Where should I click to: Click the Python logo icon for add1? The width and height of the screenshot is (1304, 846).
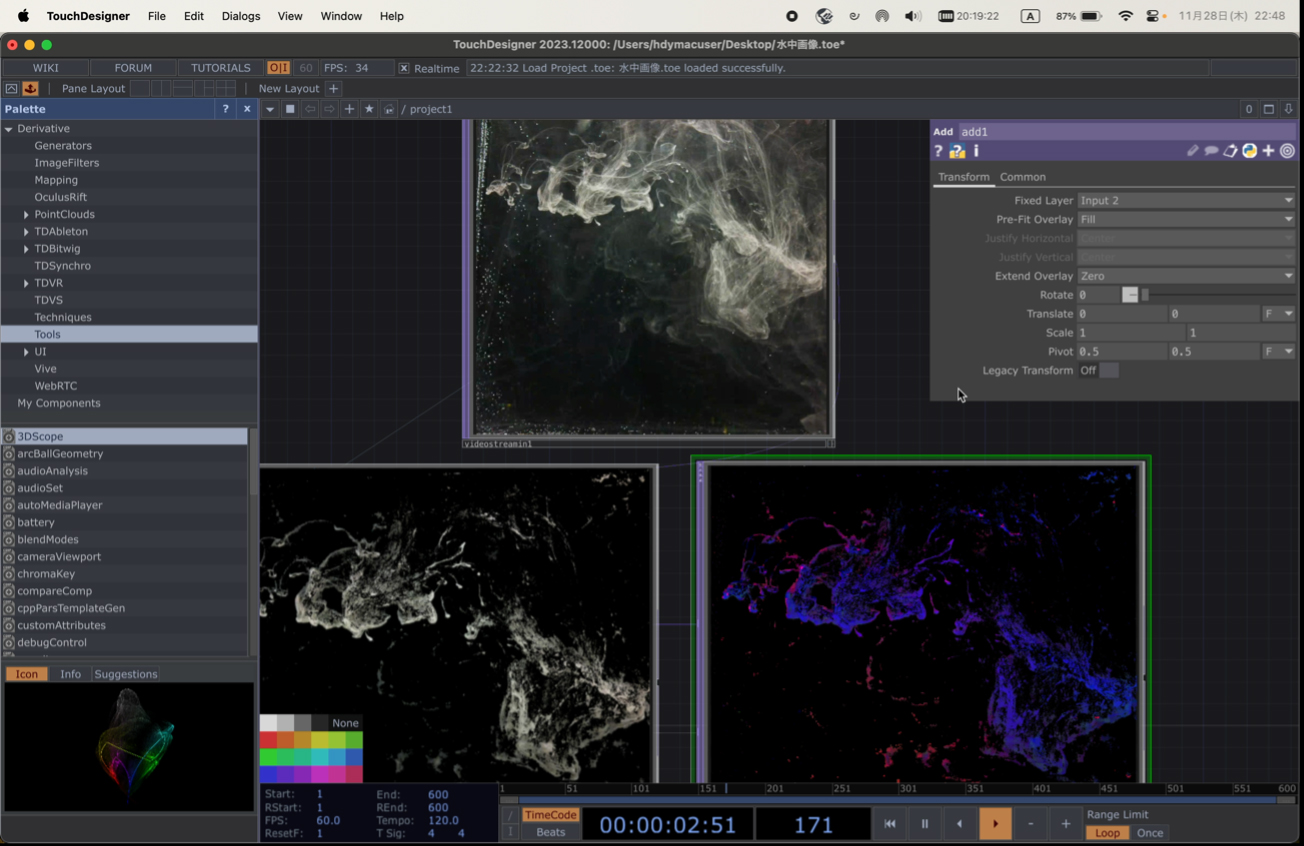1249,151
